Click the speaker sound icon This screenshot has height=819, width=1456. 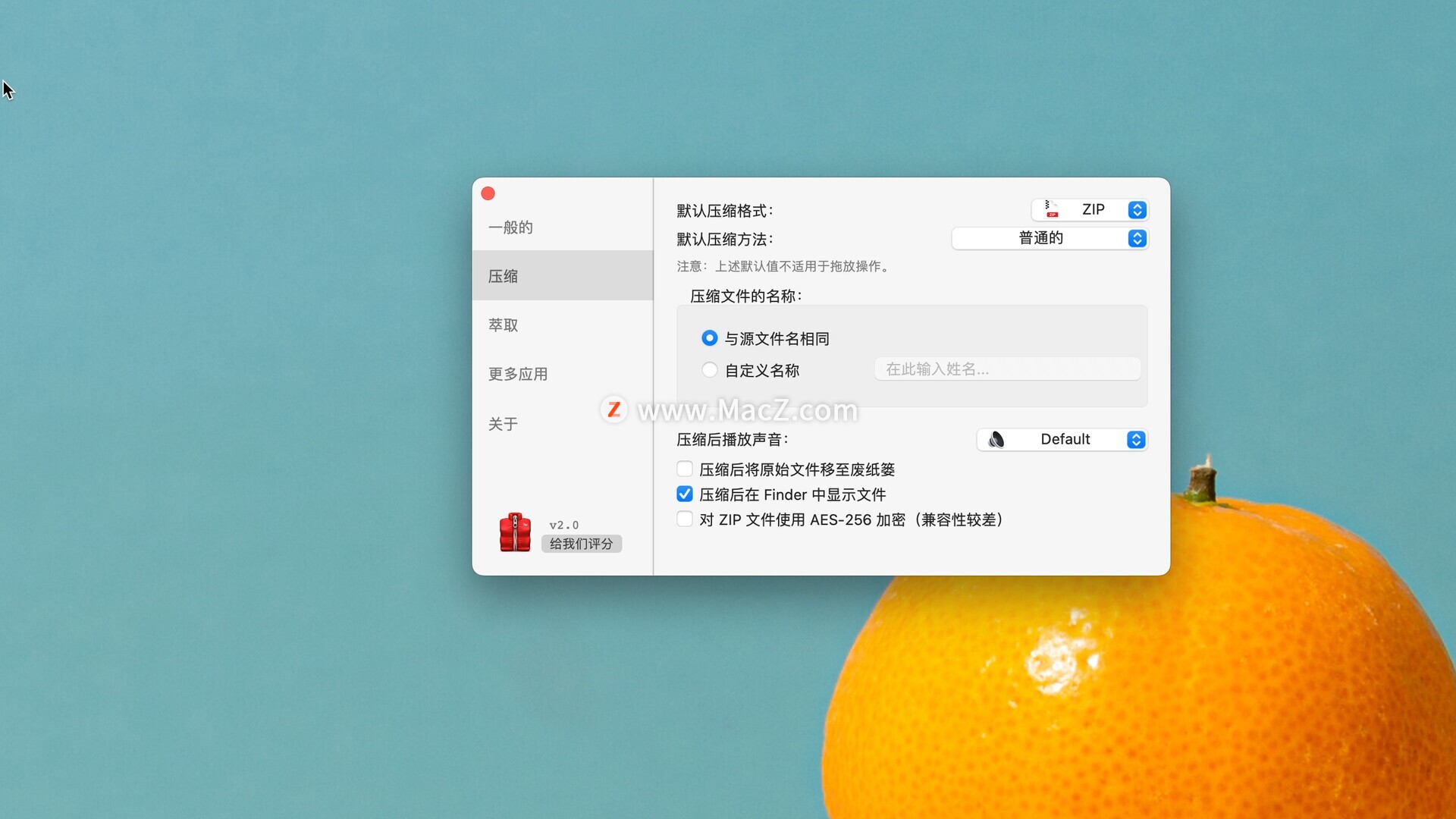click(996, 440)
